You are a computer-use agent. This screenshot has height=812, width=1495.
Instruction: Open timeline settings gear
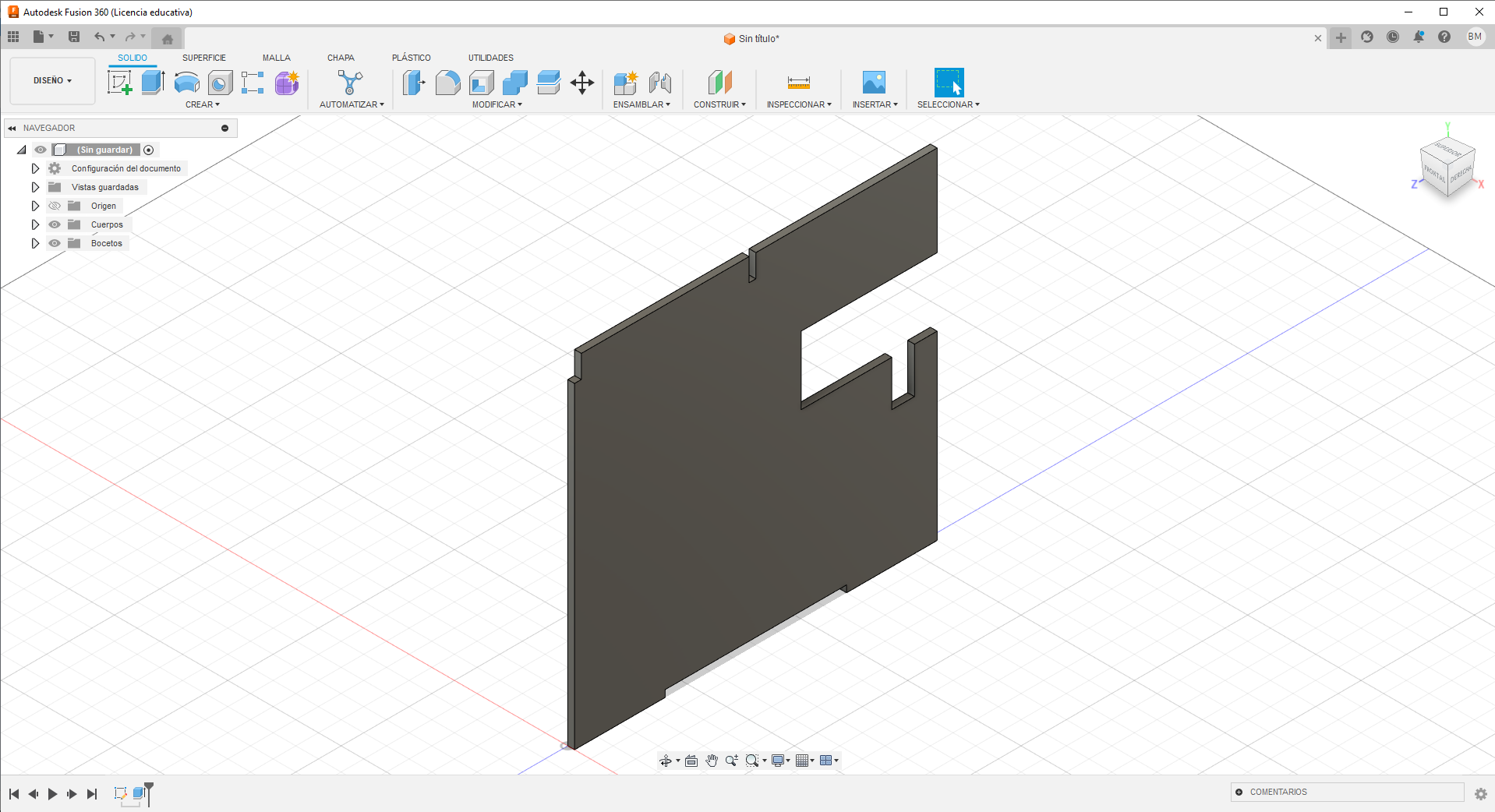(x=1481, y=794)
